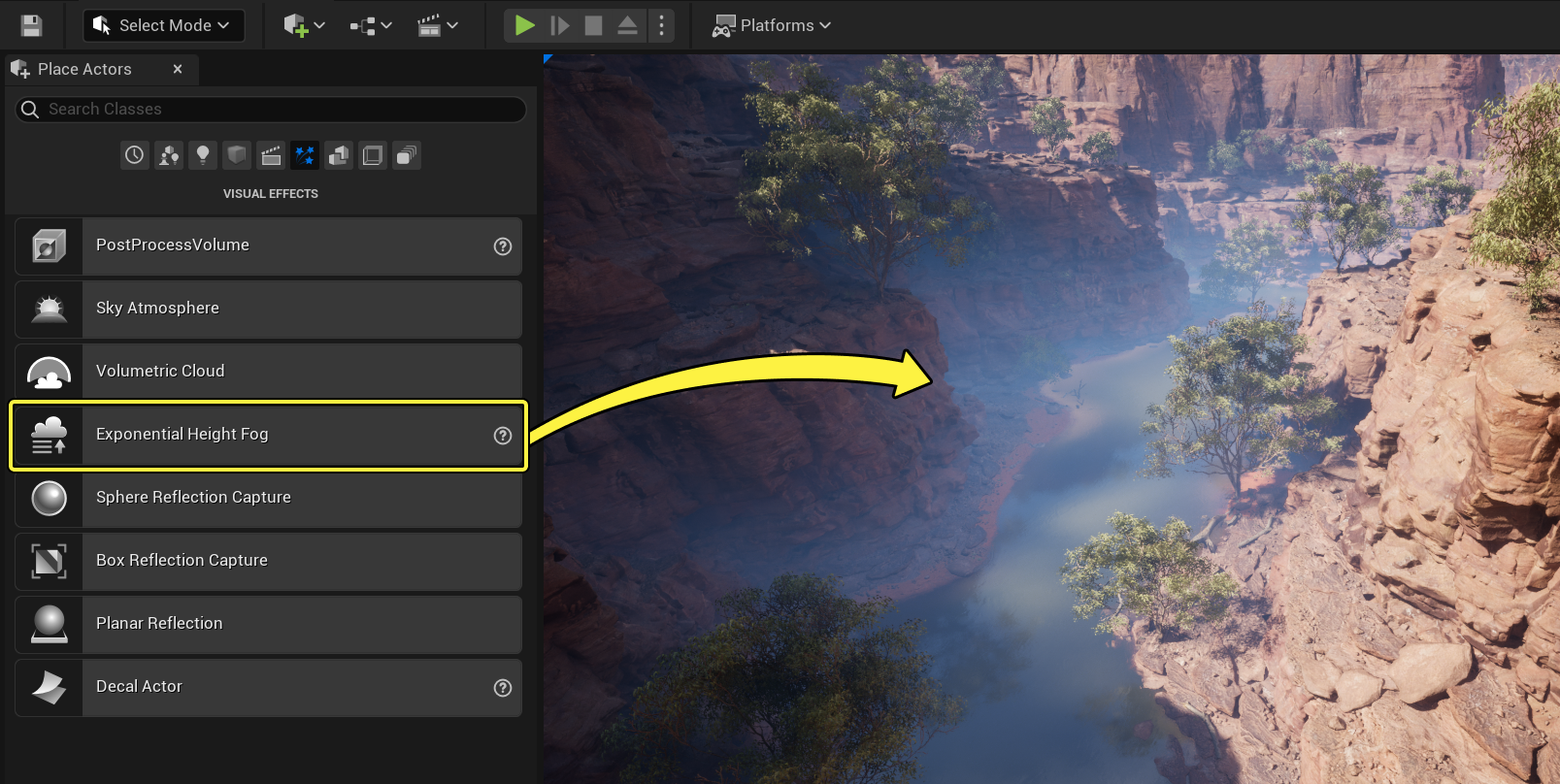The height and width of the screenshot is (784, 1560).
Task: Select the Visual Effects category icon
Action: (x=305, y=155)
